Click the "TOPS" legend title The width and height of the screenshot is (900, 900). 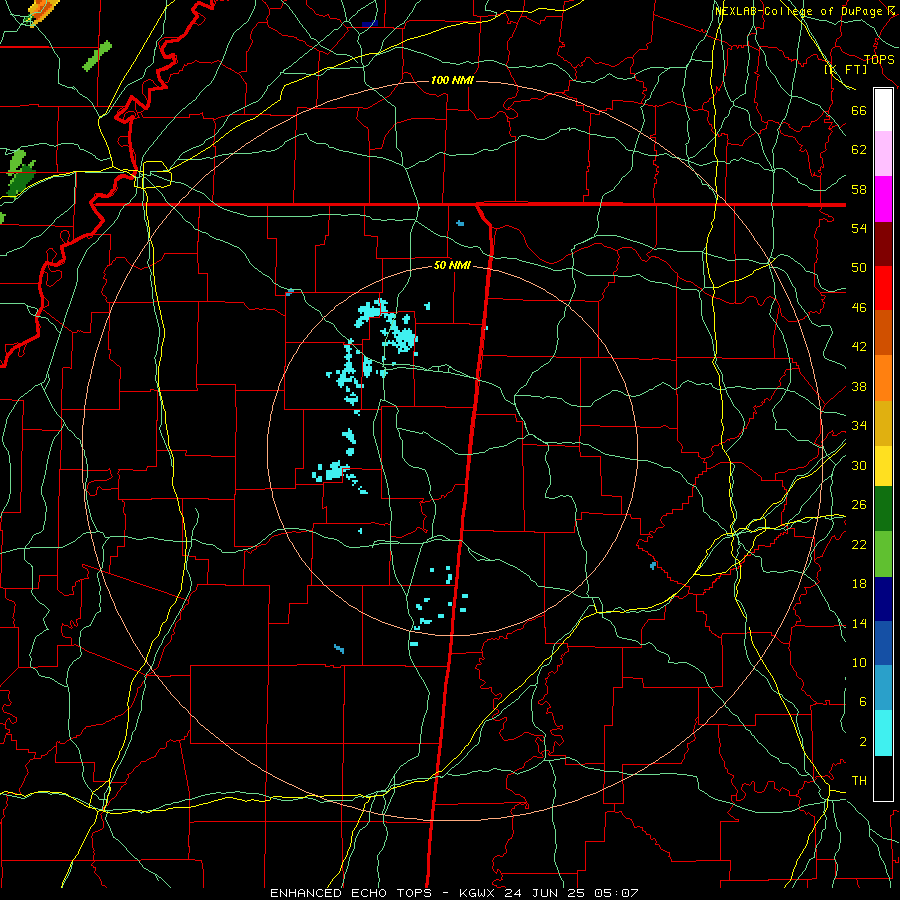click(x=879, y=60)
